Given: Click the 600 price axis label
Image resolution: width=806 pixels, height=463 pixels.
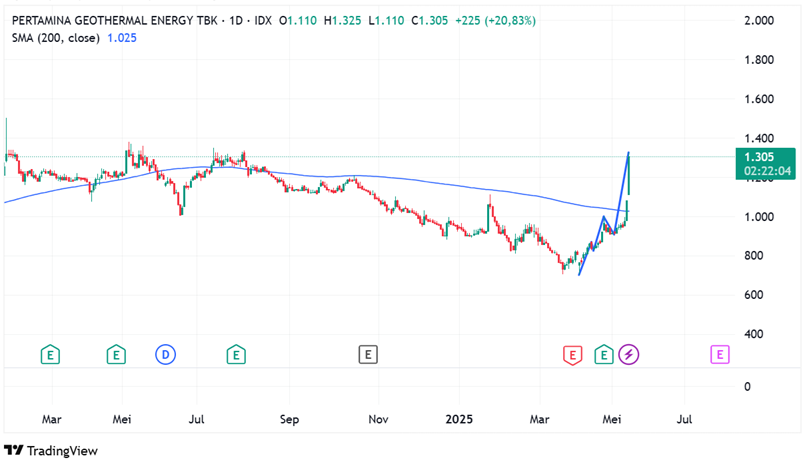Looking at the screenshot, I should pos(754,295).
